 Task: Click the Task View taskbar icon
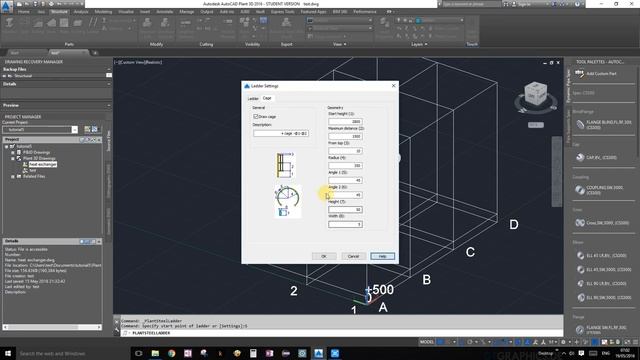click(x=139, y=353)
